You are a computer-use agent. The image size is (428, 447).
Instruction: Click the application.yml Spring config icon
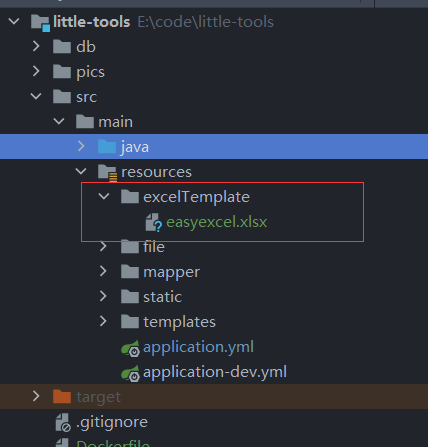coord(130,348)
